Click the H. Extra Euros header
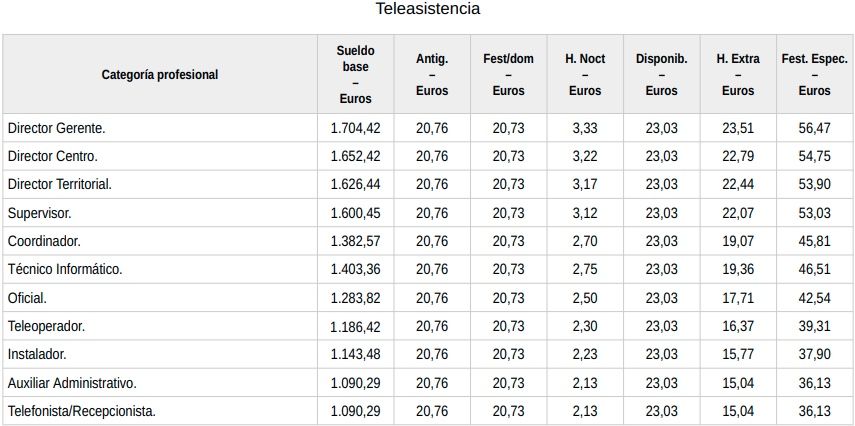Screen dimensions: 855x426 point(738,75)
